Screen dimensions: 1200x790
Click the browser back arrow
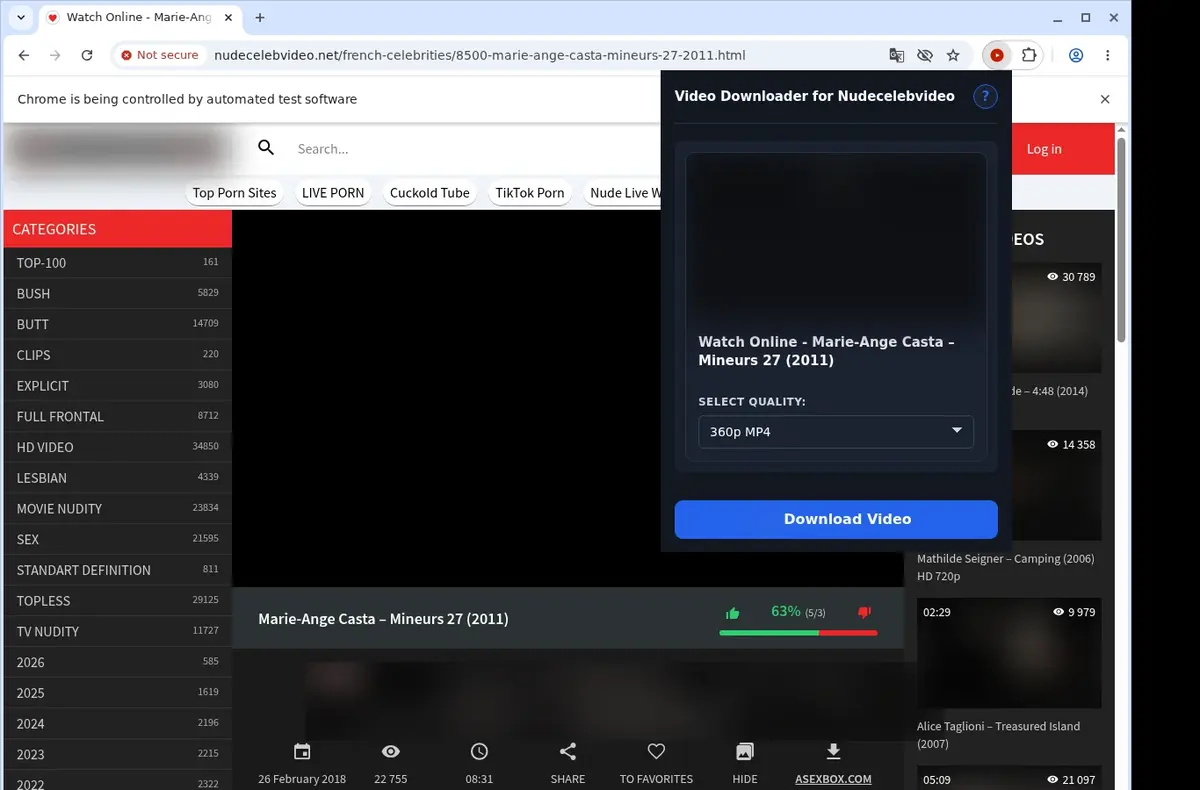(24, 56)
